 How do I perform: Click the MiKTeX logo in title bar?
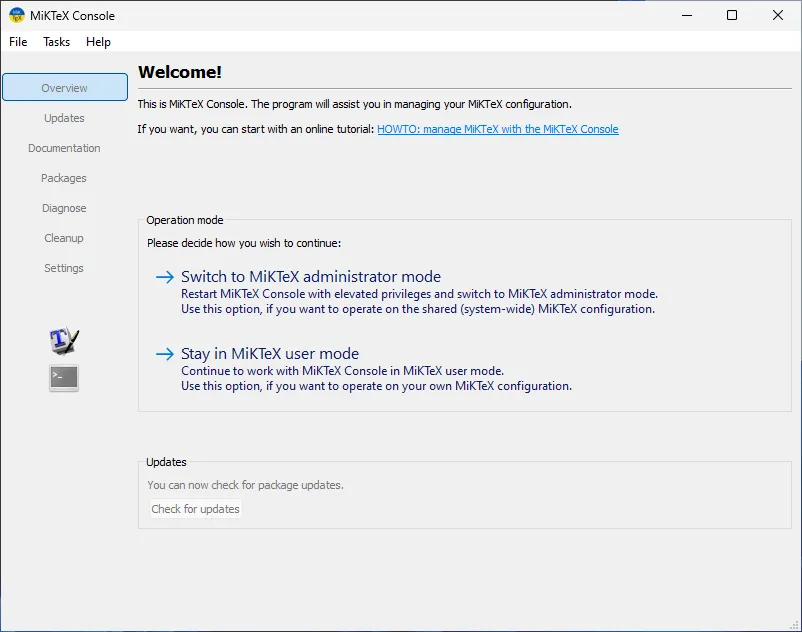17,15
